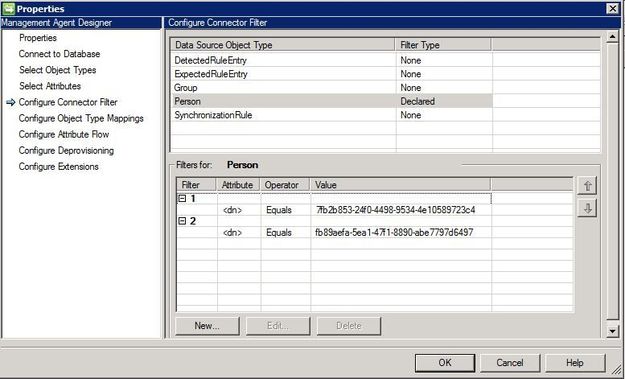Click the Operator column header
This screenshot has width=625, height=379.
pyautogui.click(x=285, y=185)
